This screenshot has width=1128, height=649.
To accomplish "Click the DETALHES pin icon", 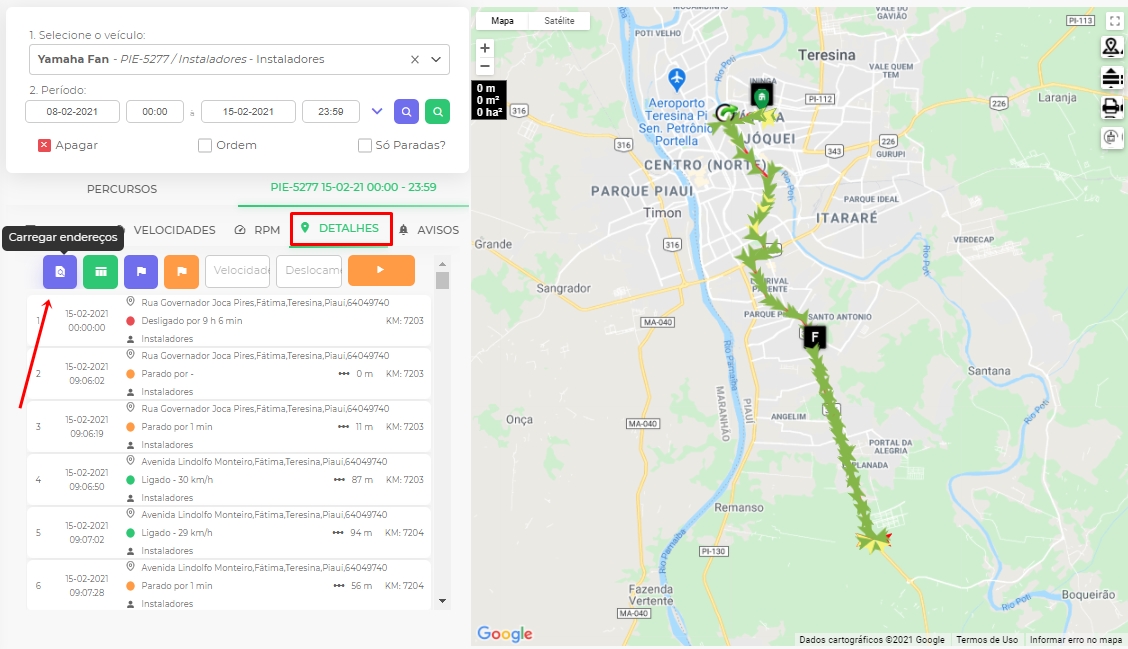I will (305, 228).
